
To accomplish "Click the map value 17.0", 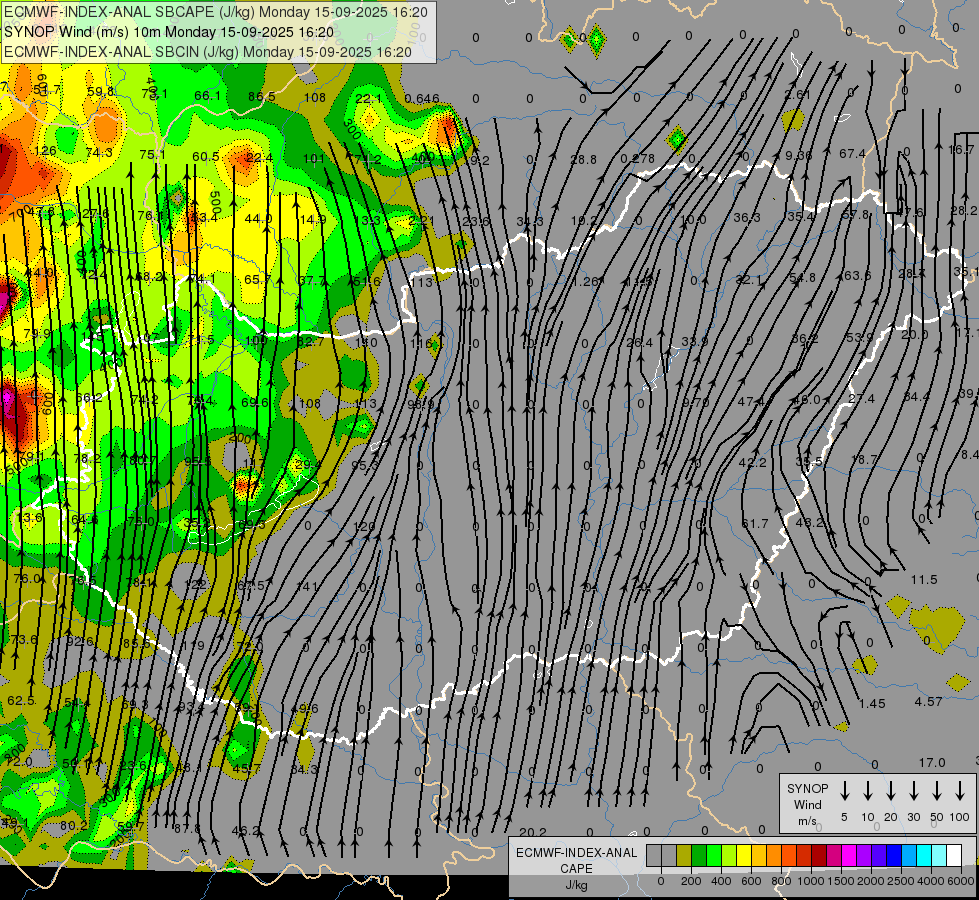I will 932,763.
